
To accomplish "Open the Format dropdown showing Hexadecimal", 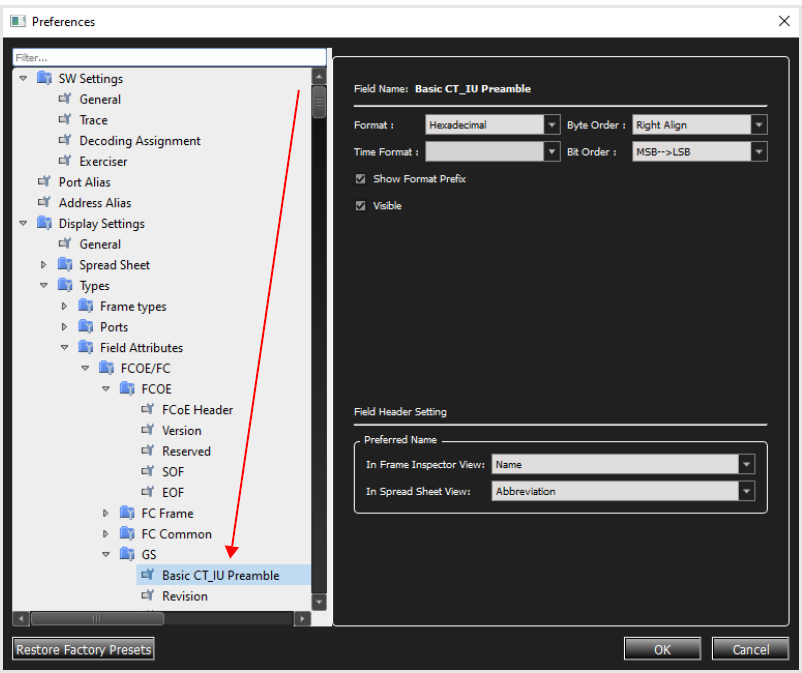I will tap(493, 125).
